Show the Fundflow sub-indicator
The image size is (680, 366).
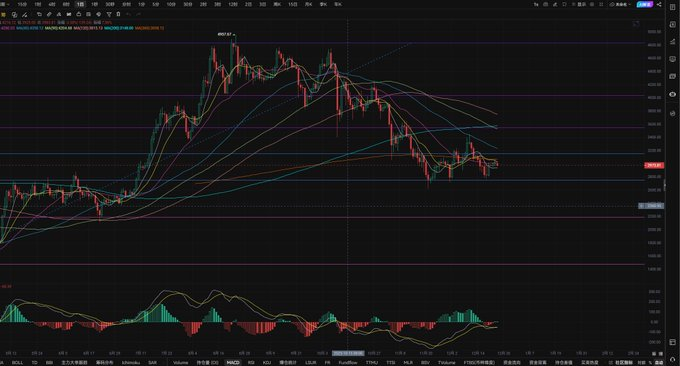tap(348, 363)
